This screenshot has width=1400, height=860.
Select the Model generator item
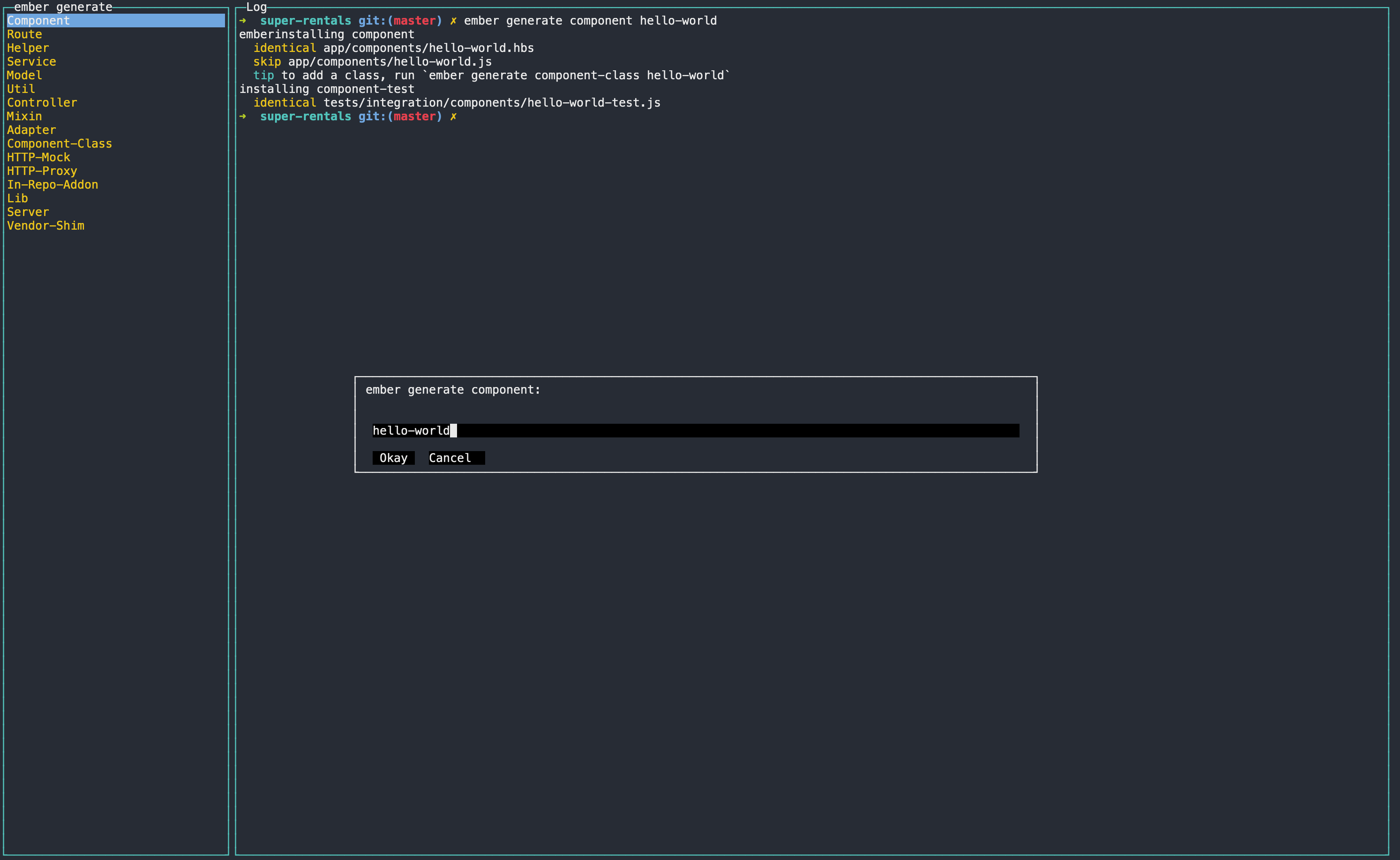click(x=25, y=75)
